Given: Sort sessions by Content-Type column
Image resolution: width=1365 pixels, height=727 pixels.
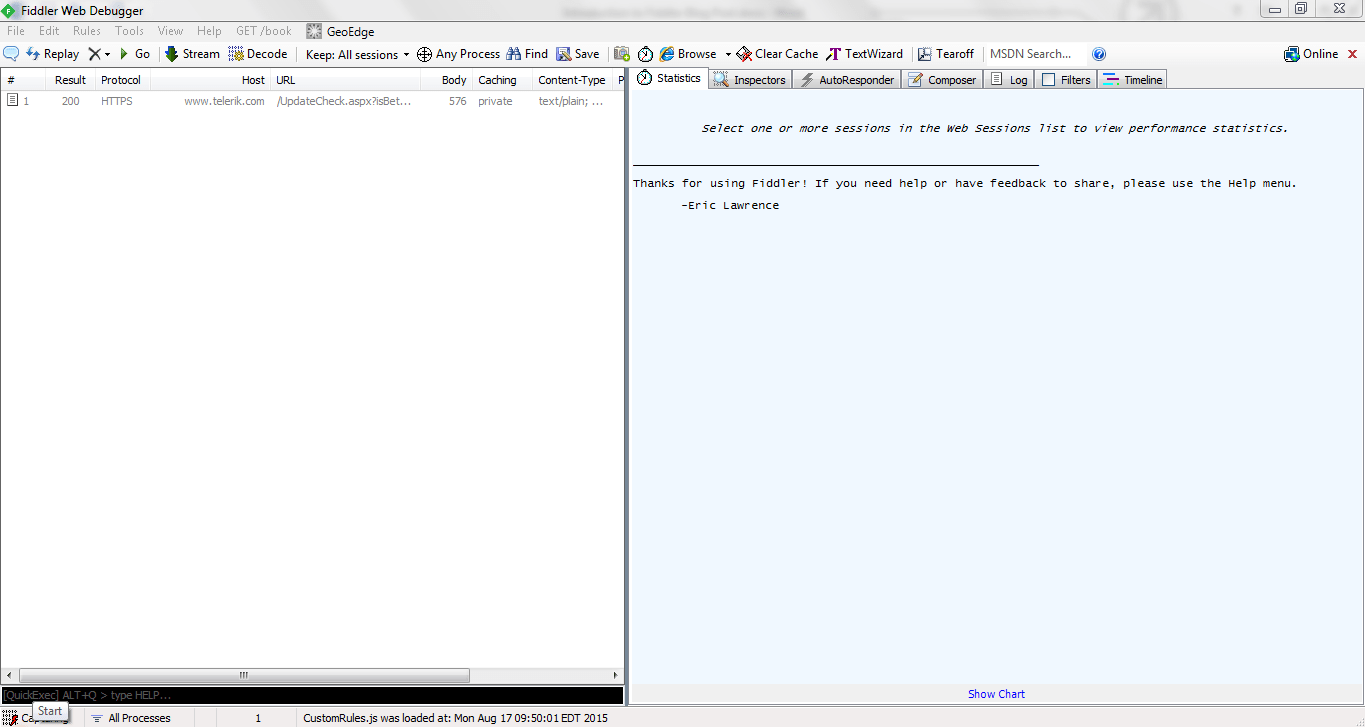Looking at the screenshot, I should (x=572, y=80).
